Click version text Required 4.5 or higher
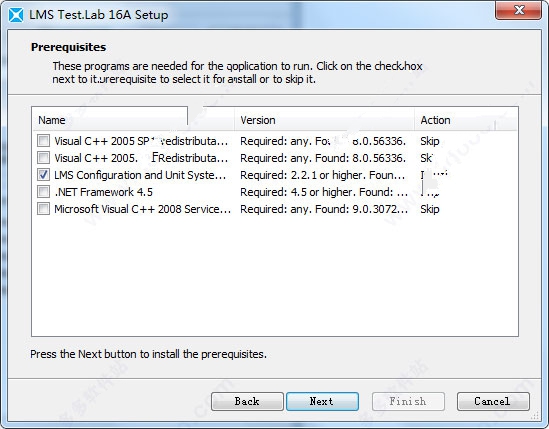This screenshot has height=429, width=549. pos(324,192)
